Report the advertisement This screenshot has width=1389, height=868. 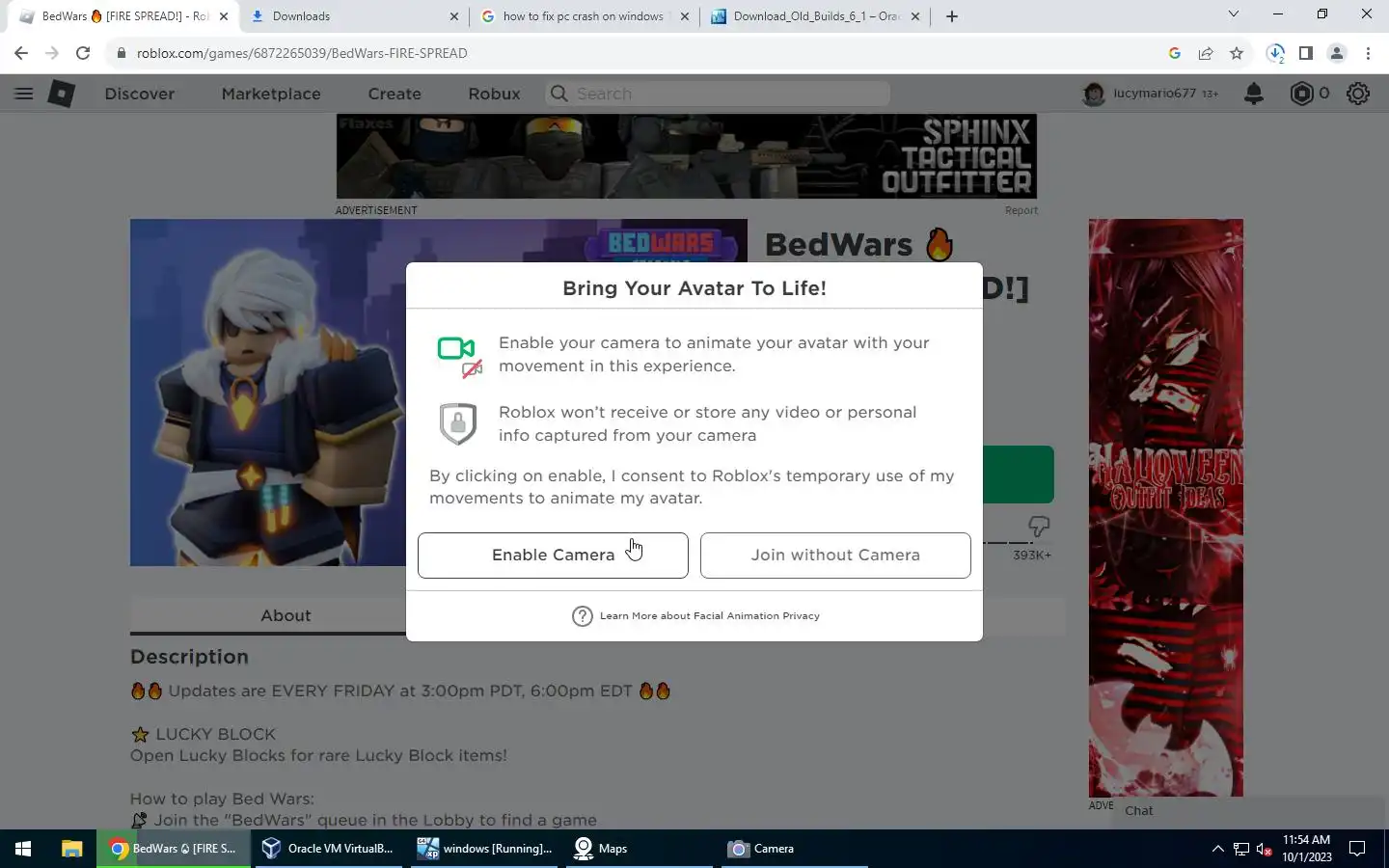[x=1021, y=210]
